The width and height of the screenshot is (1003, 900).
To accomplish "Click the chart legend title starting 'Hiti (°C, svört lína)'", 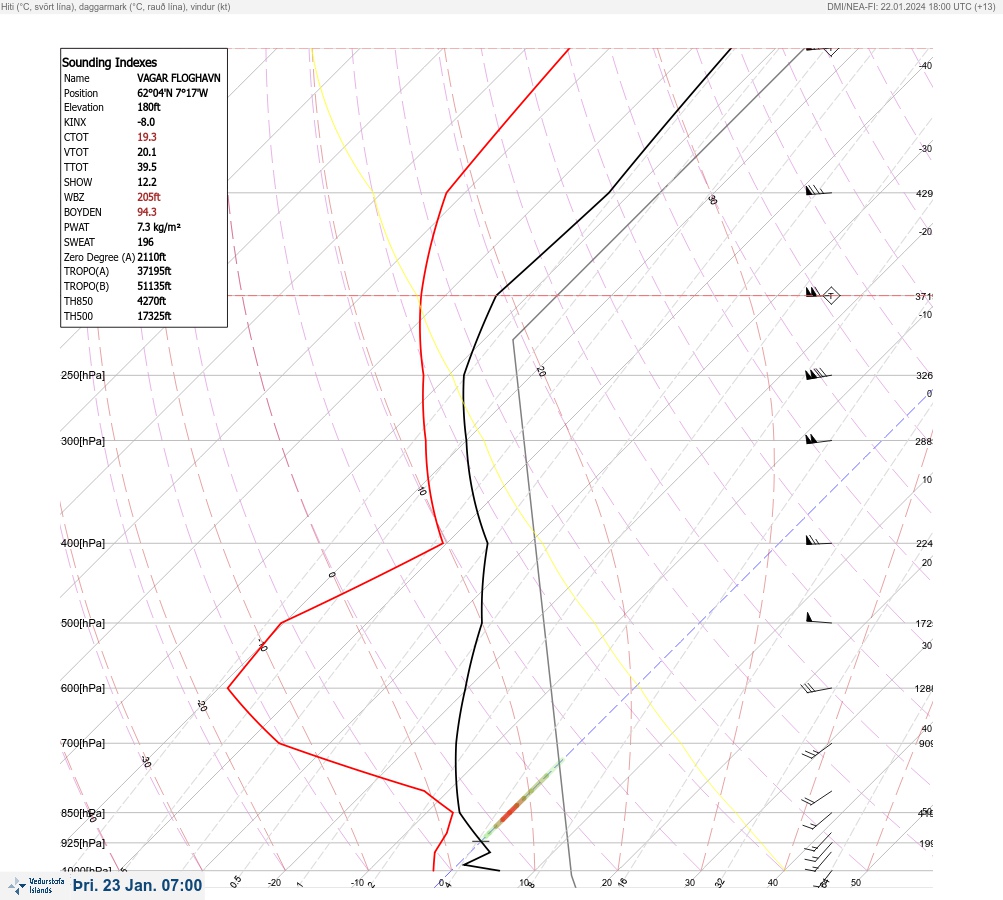I will [x=116, y=7].
